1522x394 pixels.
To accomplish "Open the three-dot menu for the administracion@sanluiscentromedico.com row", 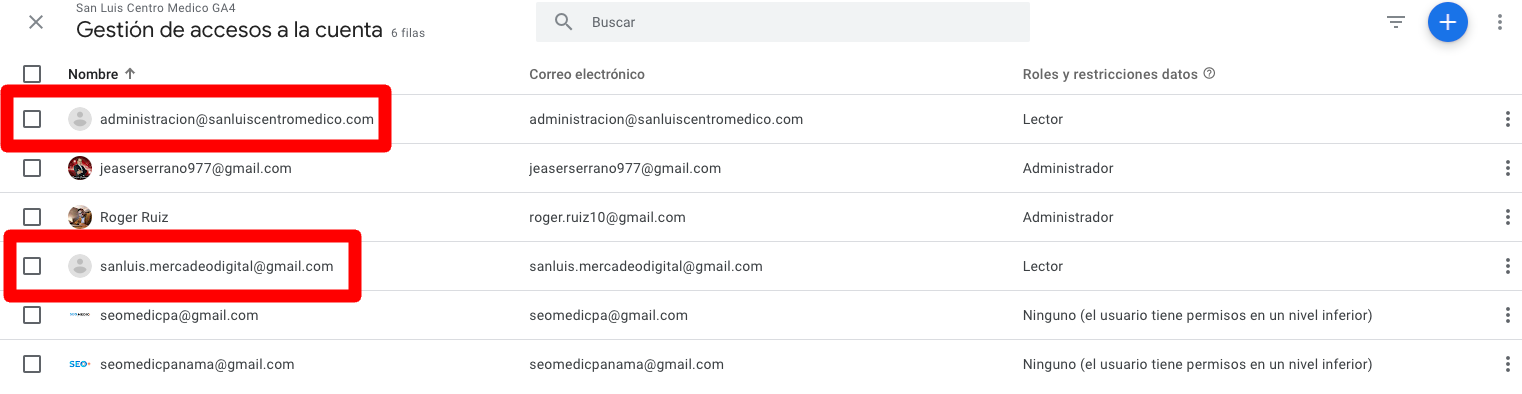I will coord(1507,119).
